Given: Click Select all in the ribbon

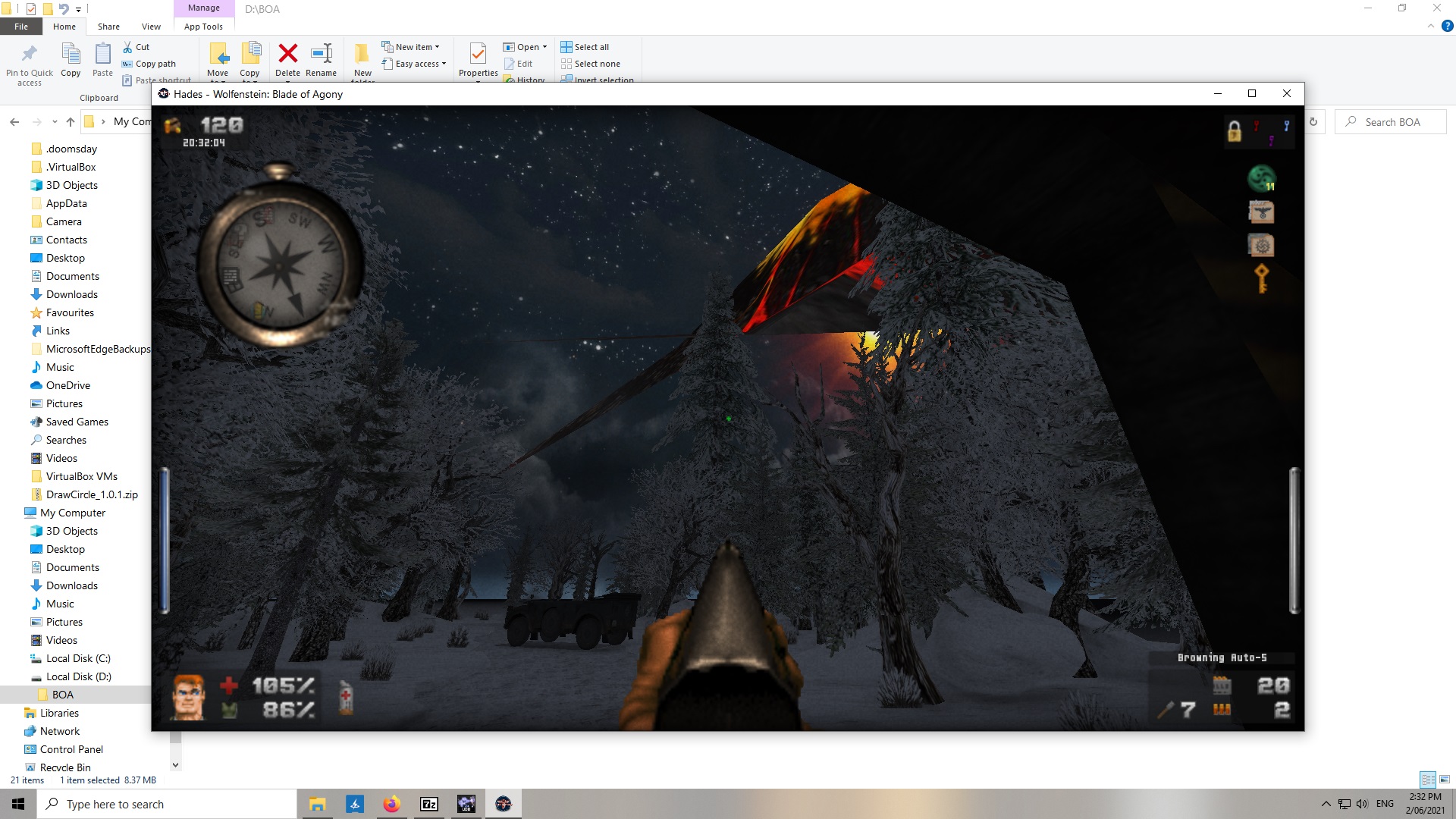Looking at the screenshot, I should tap(585, 47).
